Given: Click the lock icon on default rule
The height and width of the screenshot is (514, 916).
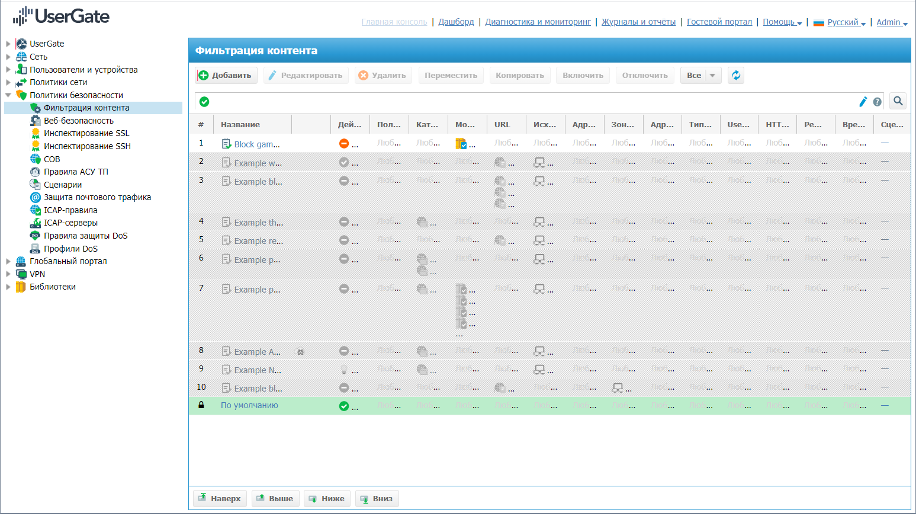Looking at the screenshot, I should (x=201, y=406).
